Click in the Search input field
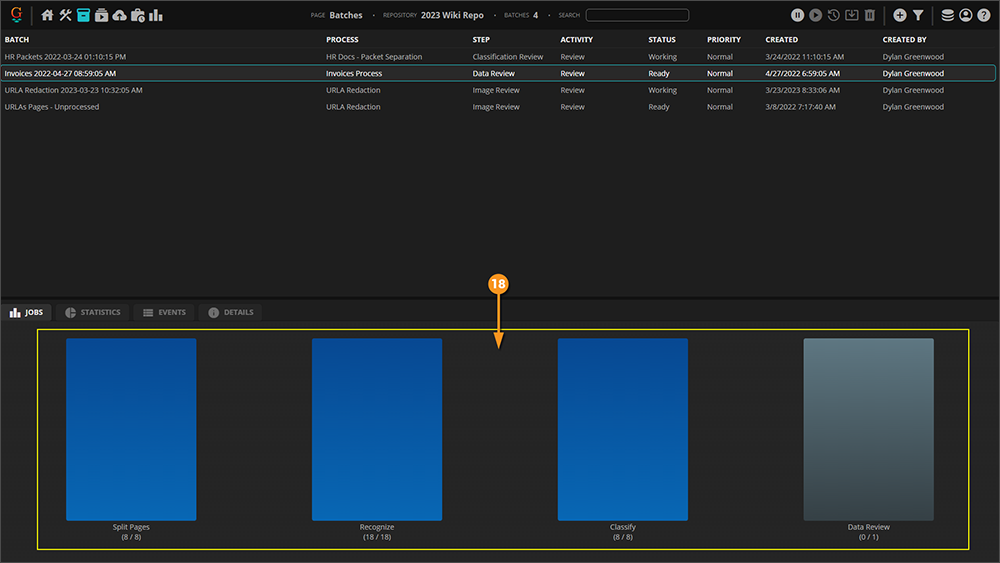The image size is (1000, 563). (x=637, y=15)
